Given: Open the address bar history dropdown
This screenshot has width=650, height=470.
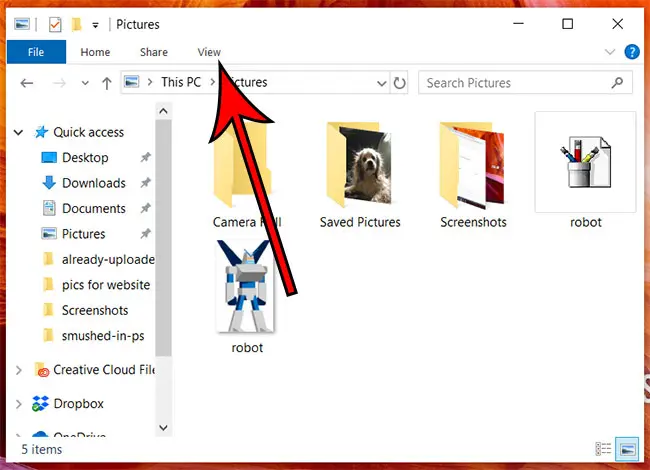Looking at the screenshot, I should click(x=381, y=83).
